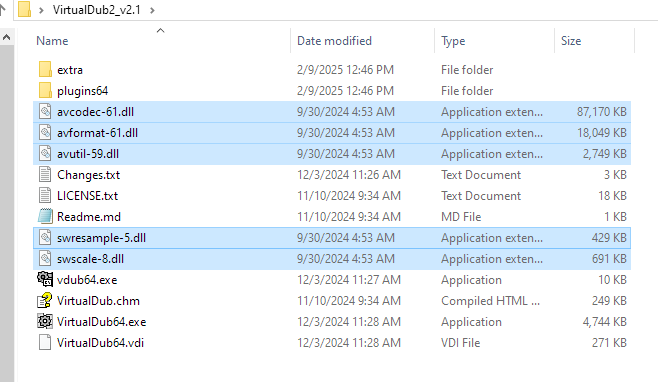Select the file name VirtualDub64.exe
Image resolution: width=658 pixels, height=382 pixels.
(102, 322)
